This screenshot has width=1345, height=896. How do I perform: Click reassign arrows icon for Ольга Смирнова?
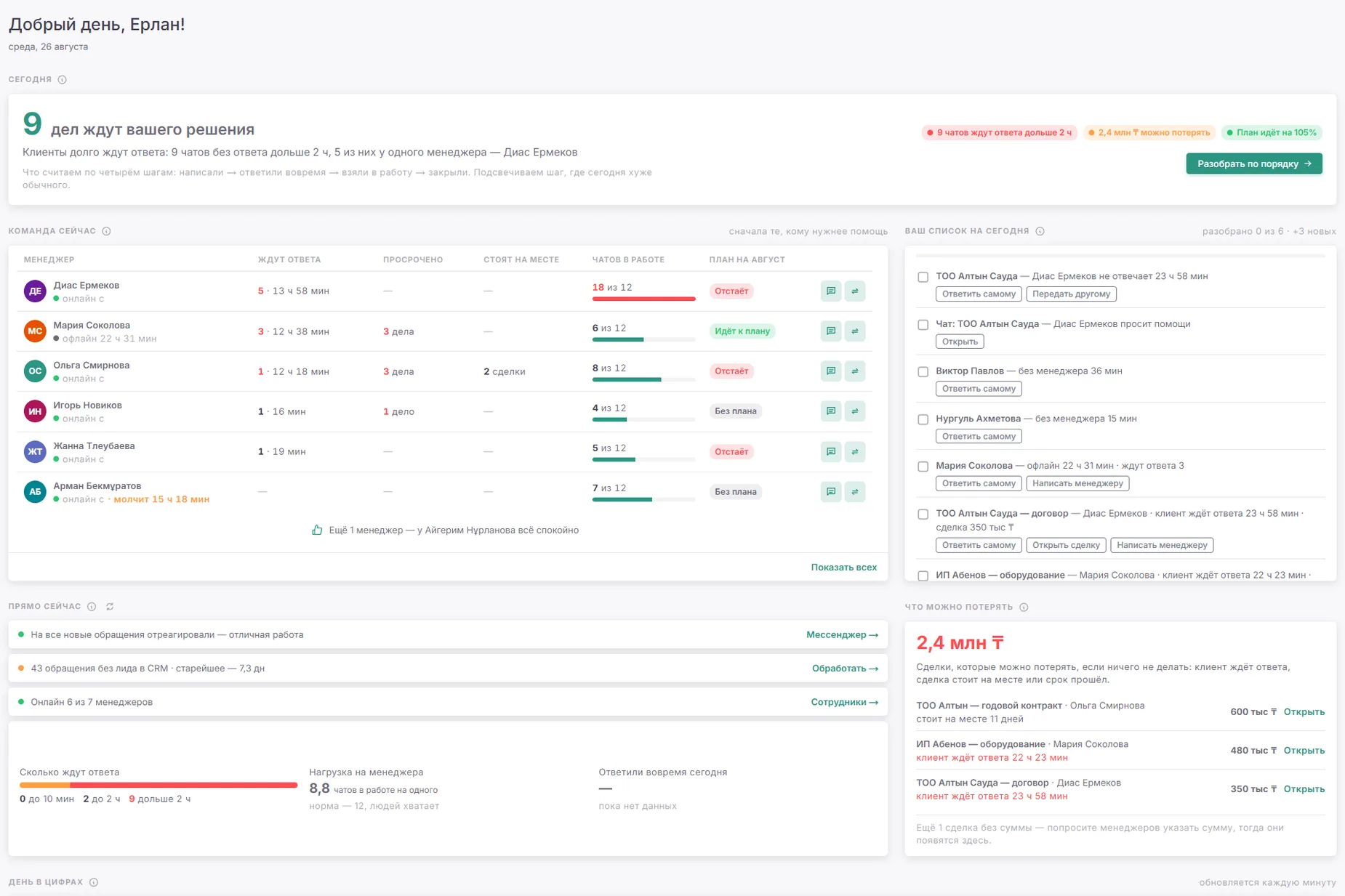pyautogui.click(x=855, y=371)
